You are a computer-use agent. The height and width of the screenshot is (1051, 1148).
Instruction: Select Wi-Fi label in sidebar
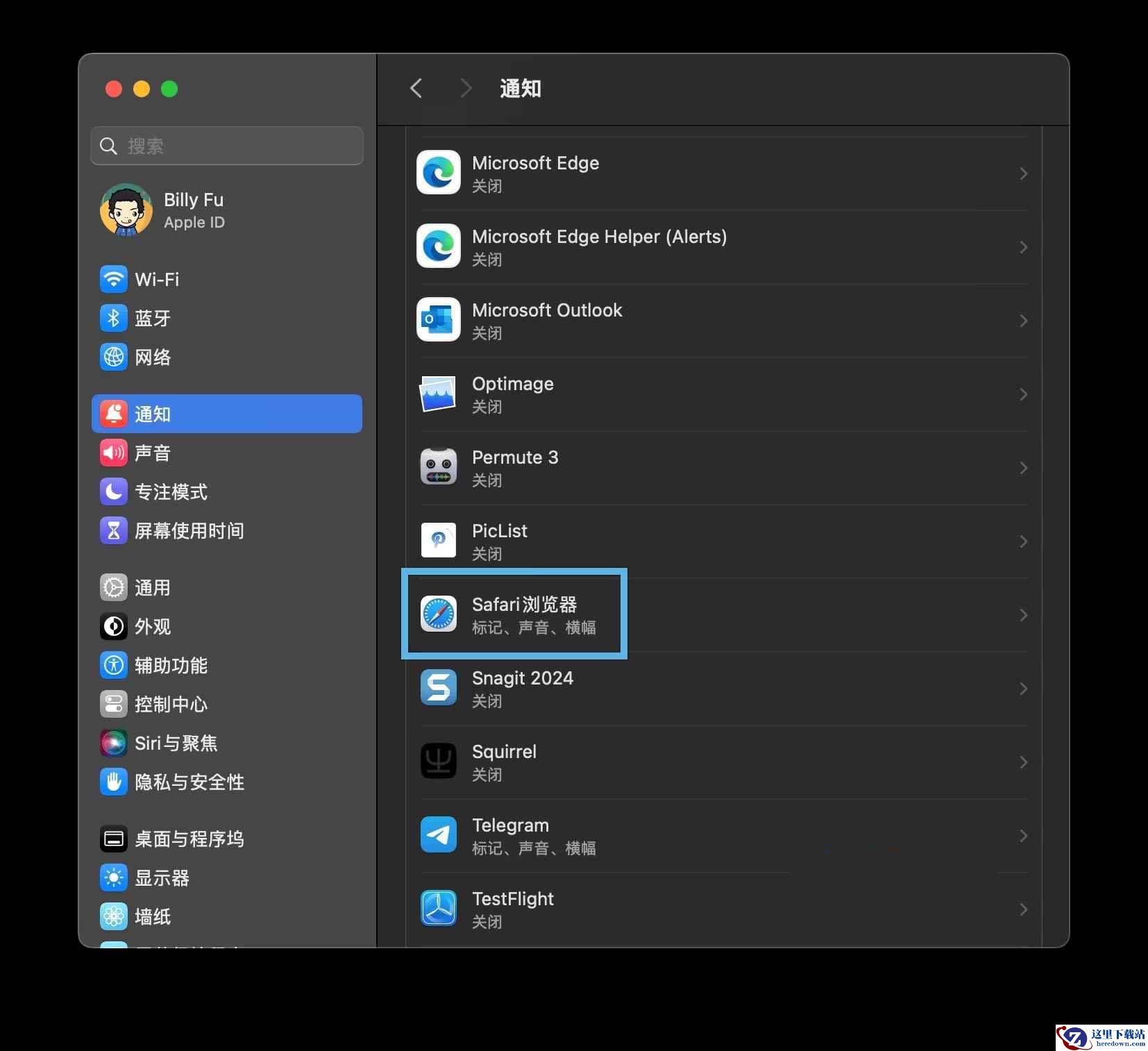click(157, 280)
